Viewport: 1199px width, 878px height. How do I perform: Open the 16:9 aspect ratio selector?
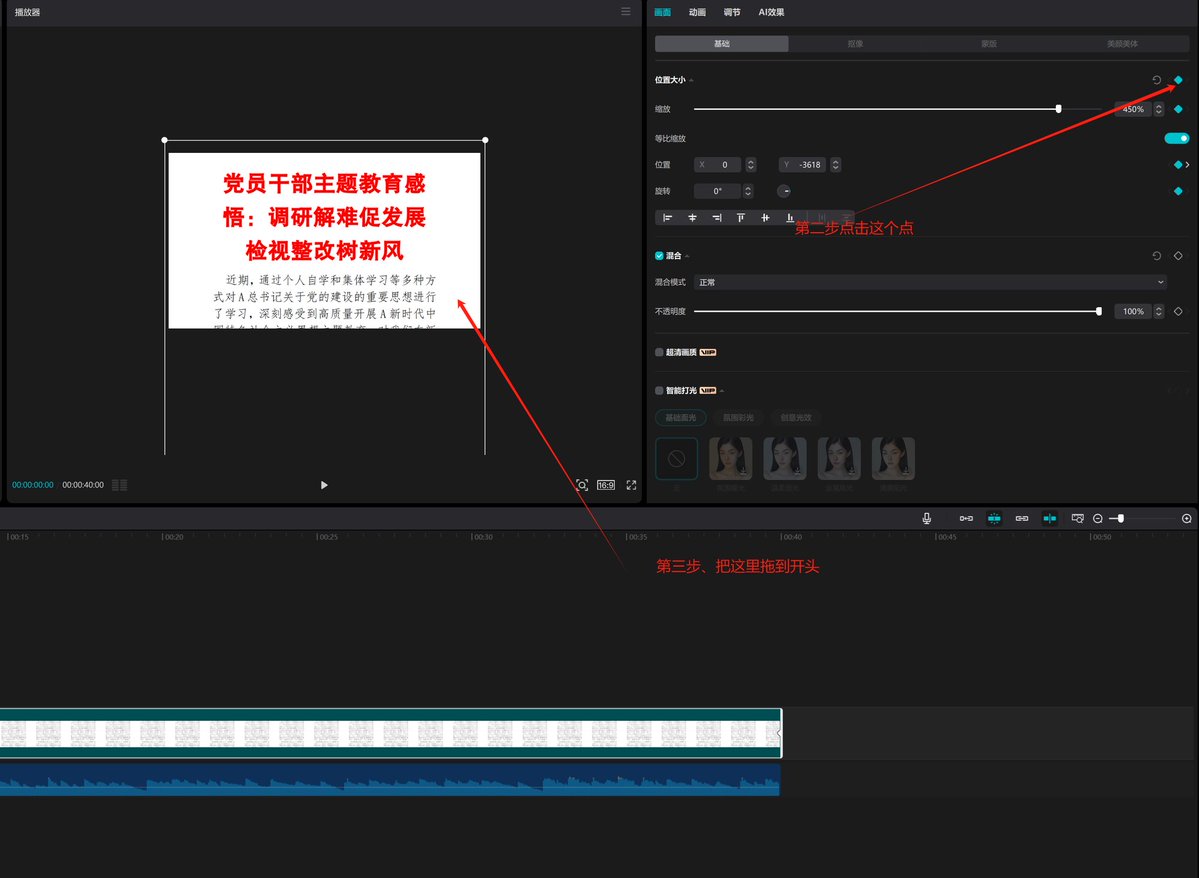[606, 485]
